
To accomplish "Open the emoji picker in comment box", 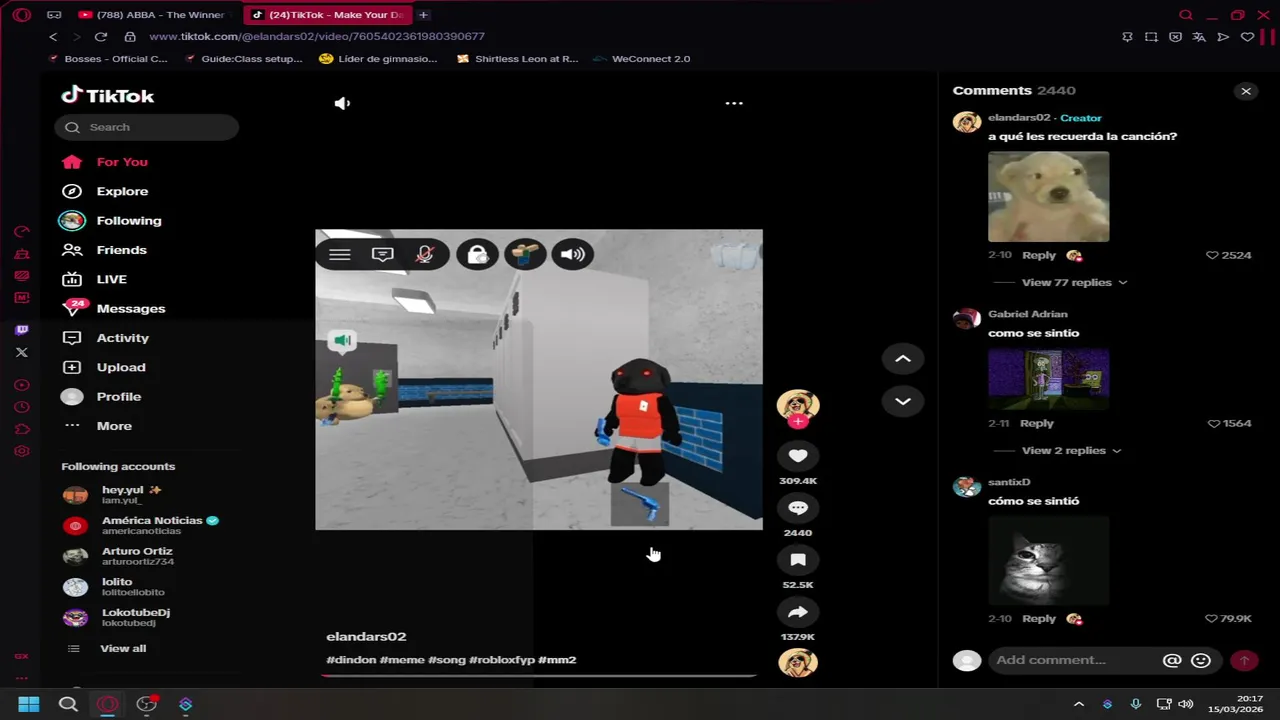I will pos(1201,660).
